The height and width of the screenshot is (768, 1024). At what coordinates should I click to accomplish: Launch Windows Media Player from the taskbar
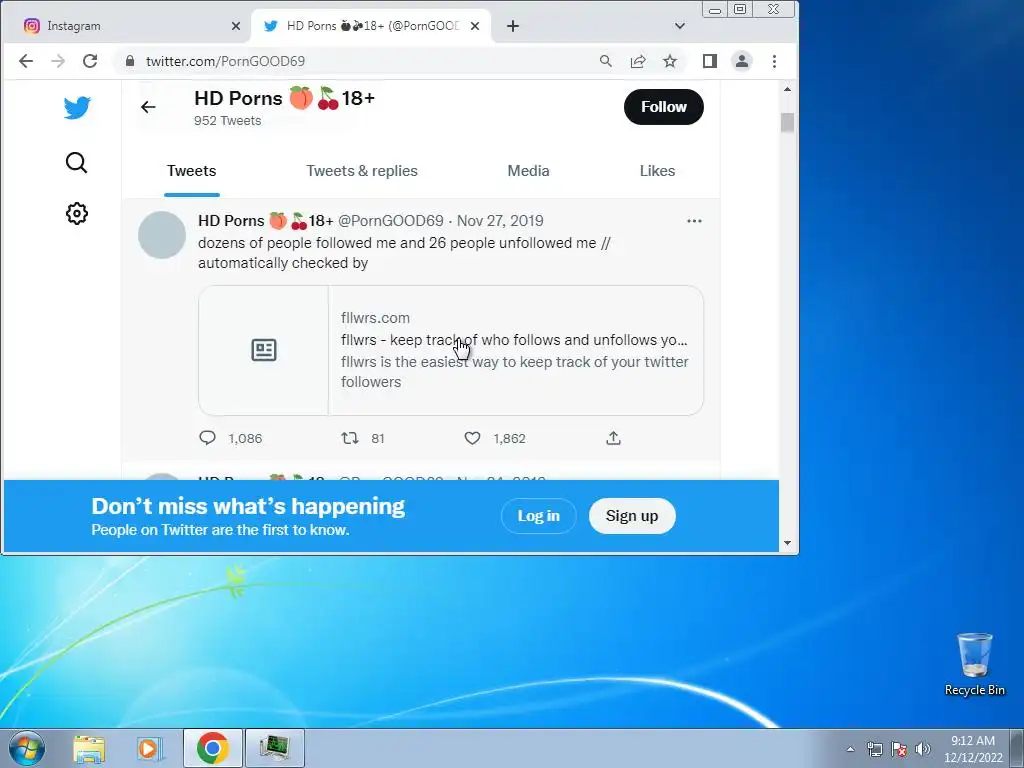pyautogui.click(x=150, y=748)
